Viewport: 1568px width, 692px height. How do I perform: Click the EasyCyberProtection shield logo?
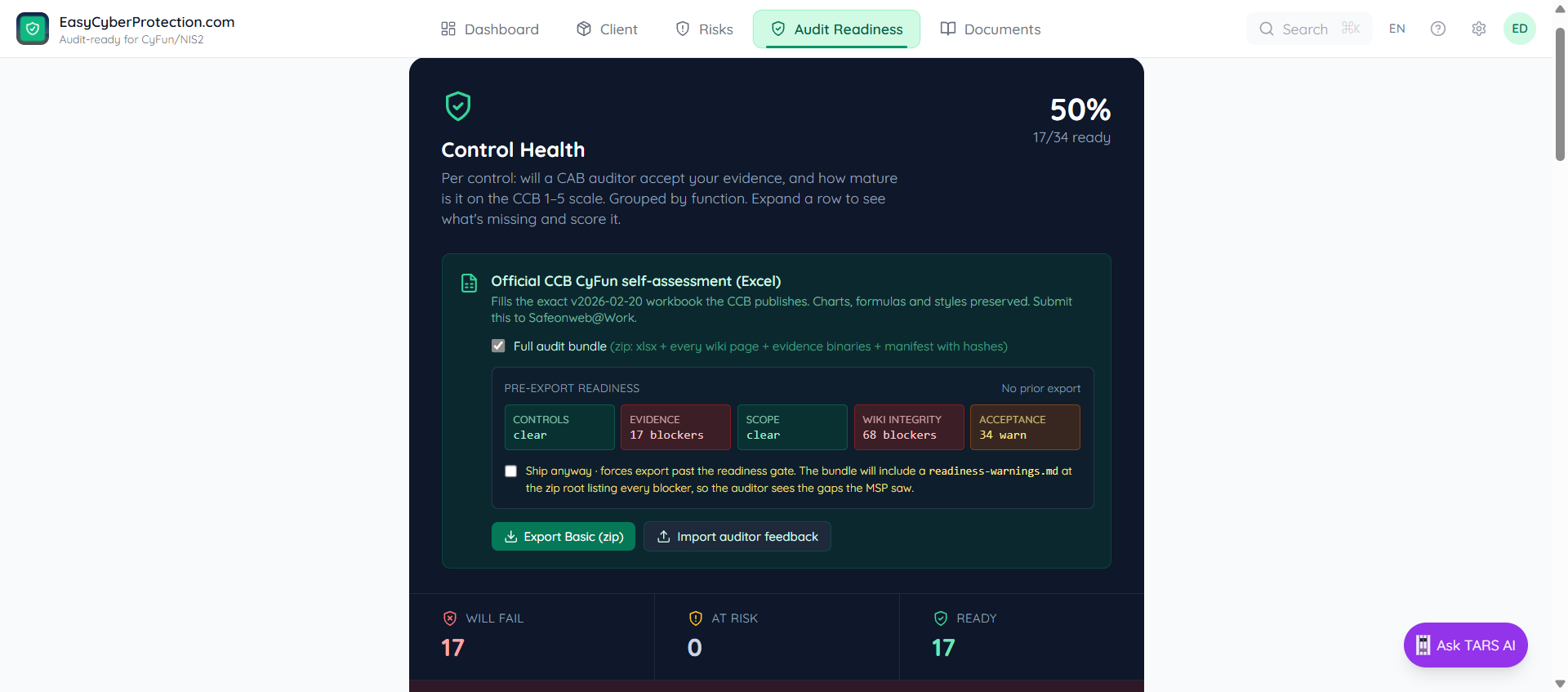(x=33, y=29)
